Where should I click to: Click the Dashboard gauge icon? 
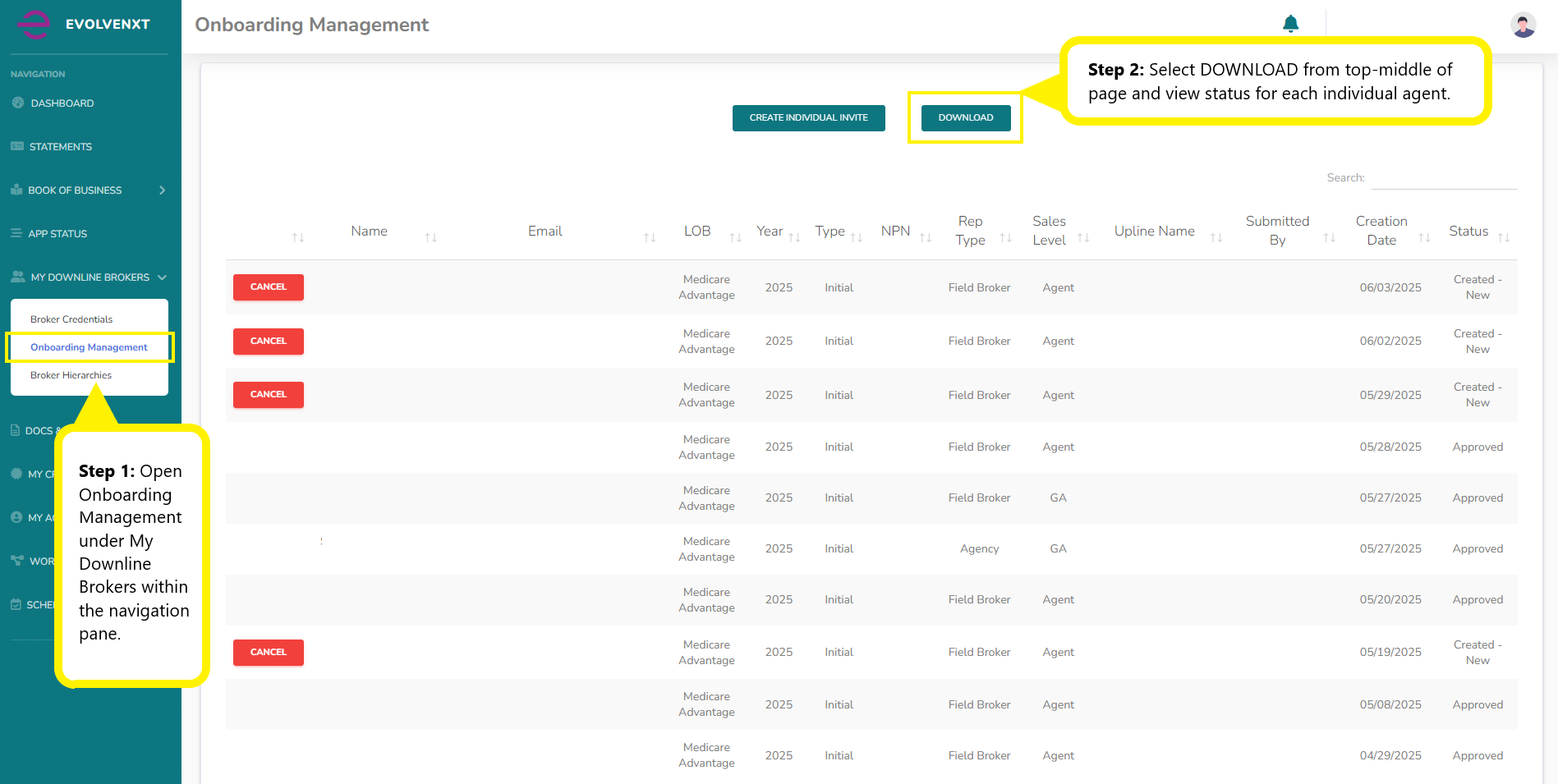tap(18, 103)
